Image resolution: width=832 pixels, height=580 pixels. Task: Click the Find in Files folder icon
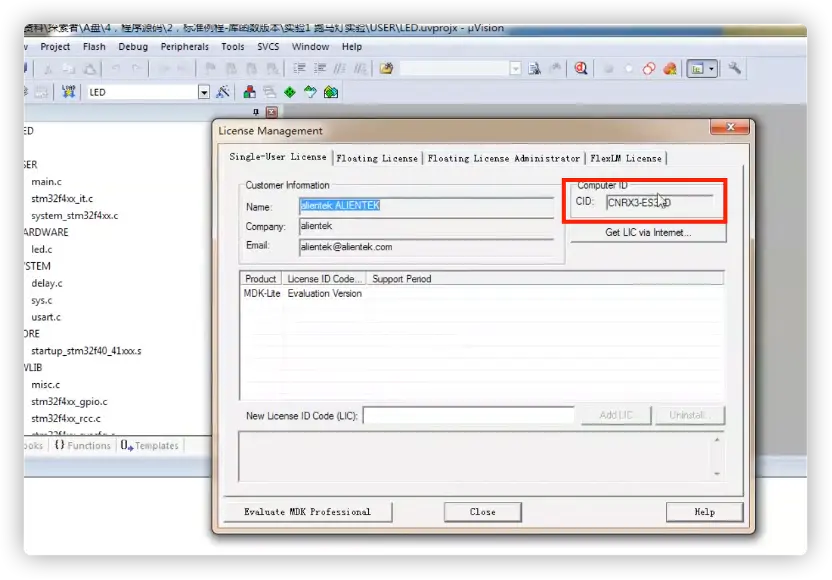[x=386, y=68]
